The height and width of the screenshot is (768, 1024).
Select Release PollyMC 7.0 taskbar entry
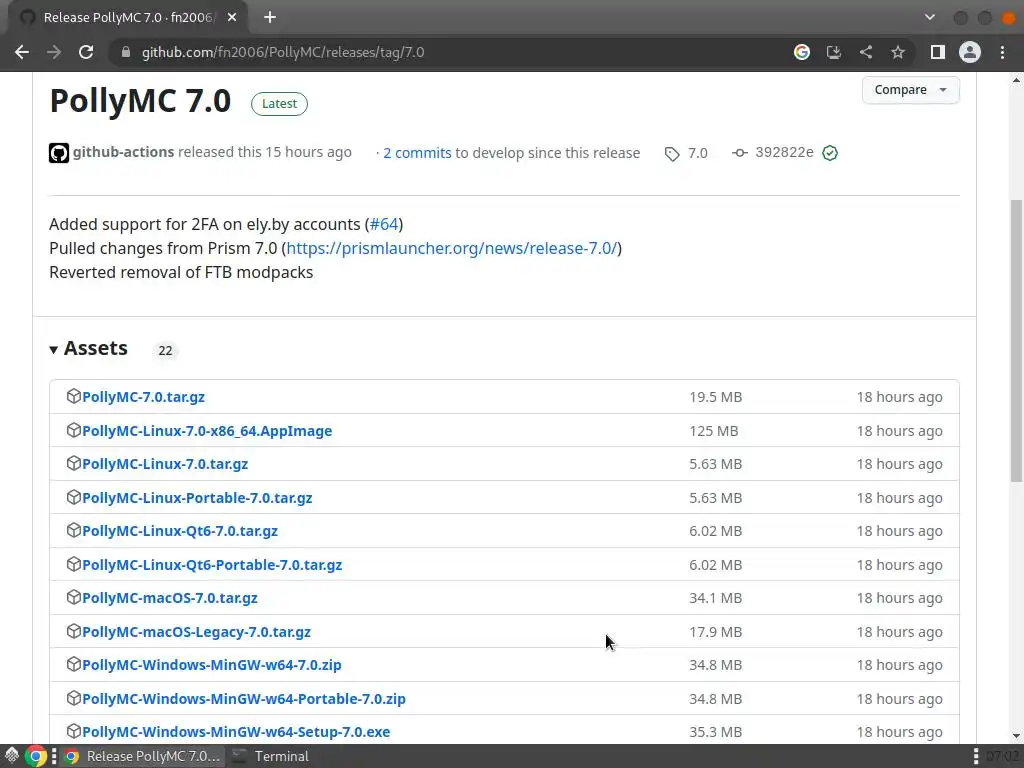click(144, 756)
